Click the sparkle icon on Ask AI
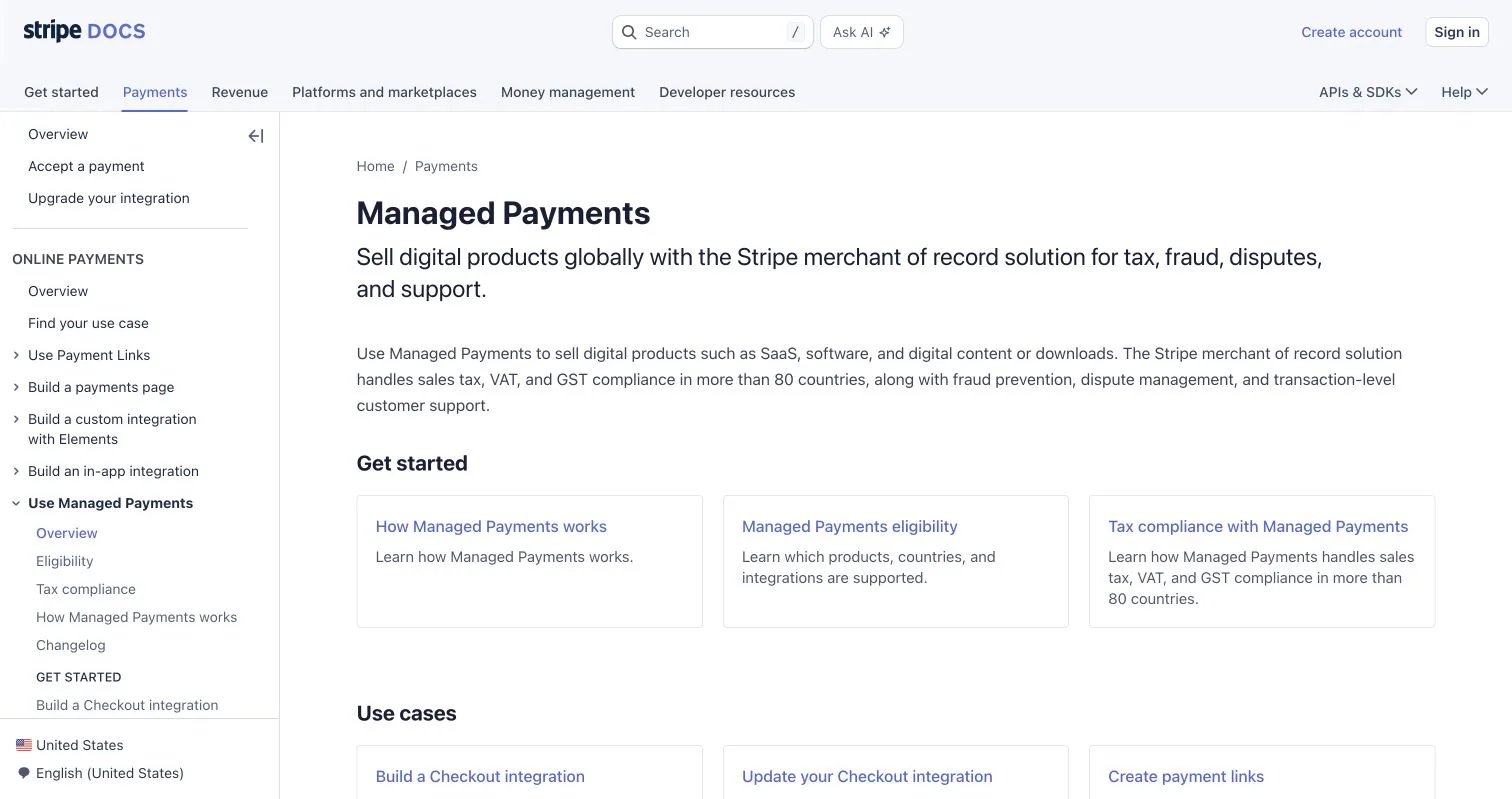1512x799 pixels. pyautogui.click(x=885, y=32)
